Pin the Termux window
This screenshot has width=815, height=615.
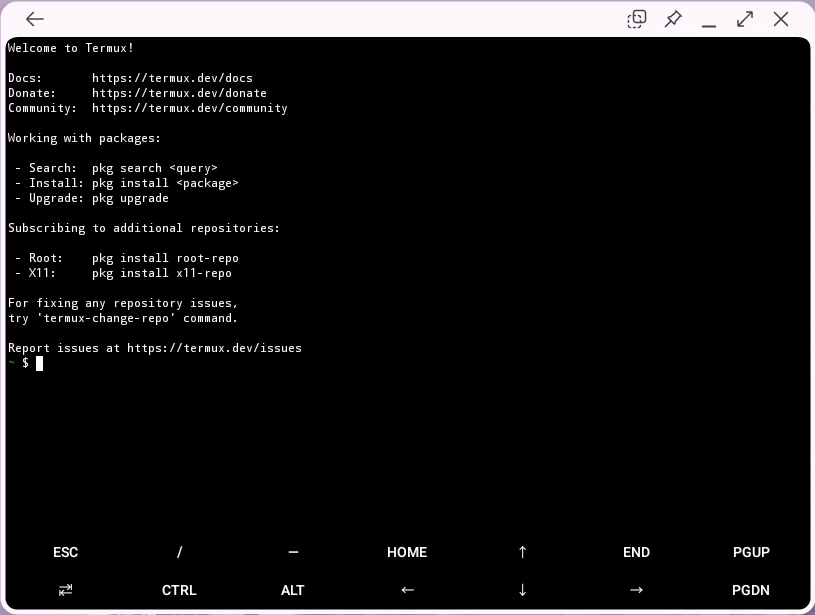[673, 19]
